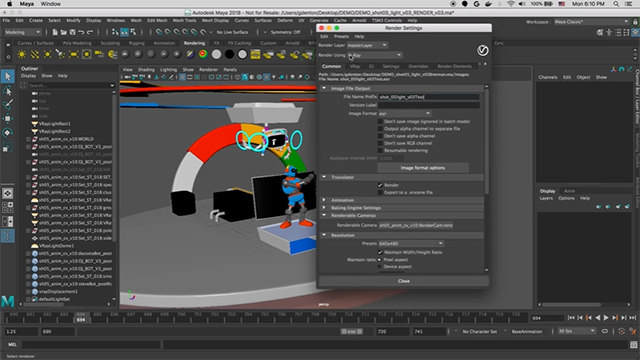Open the Layers menu in Layer Editor
The width and height of the screenshot is (640, 360).
546,198
